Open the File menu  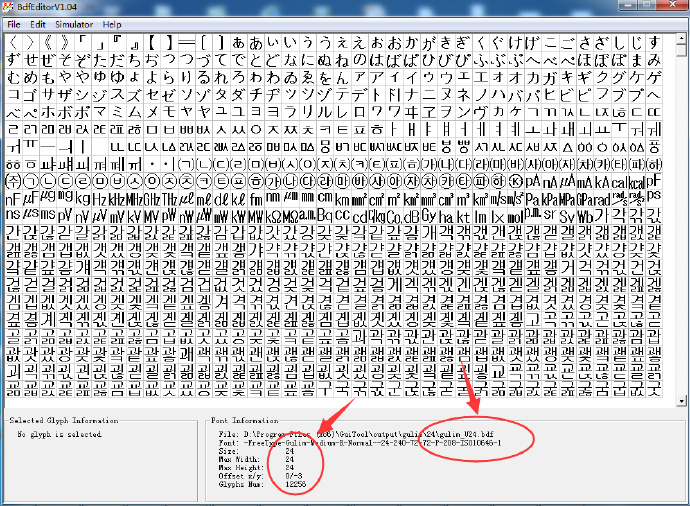[14, 25]
